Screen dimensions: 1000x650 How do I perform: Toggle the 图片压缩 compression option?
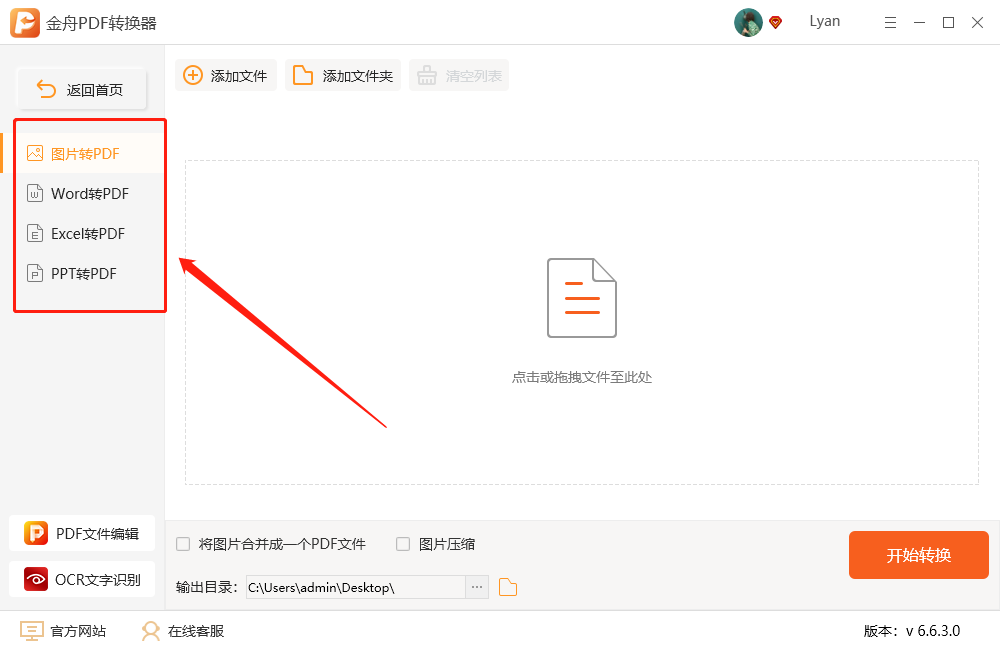403,543
